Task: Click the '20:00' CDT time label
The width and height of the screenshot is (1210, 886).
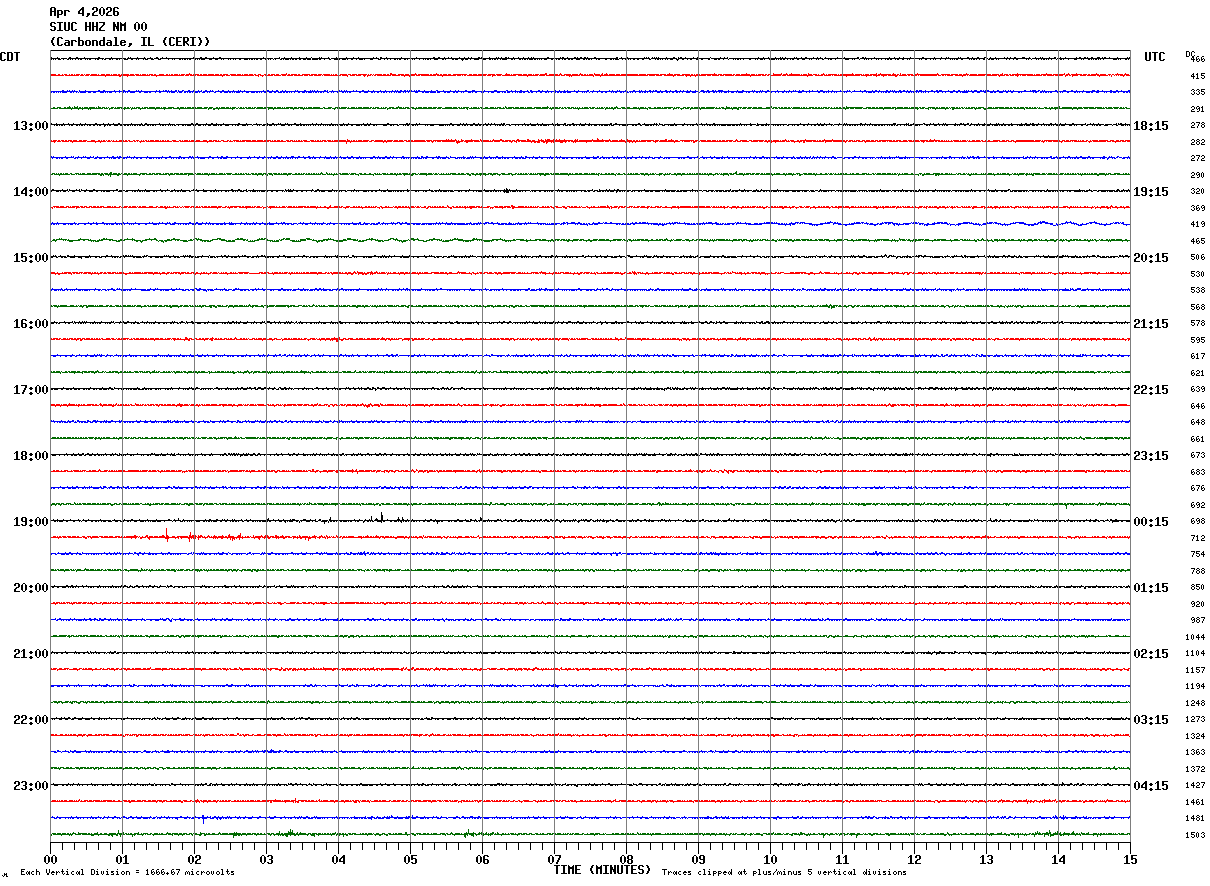Action: (30, 588)
